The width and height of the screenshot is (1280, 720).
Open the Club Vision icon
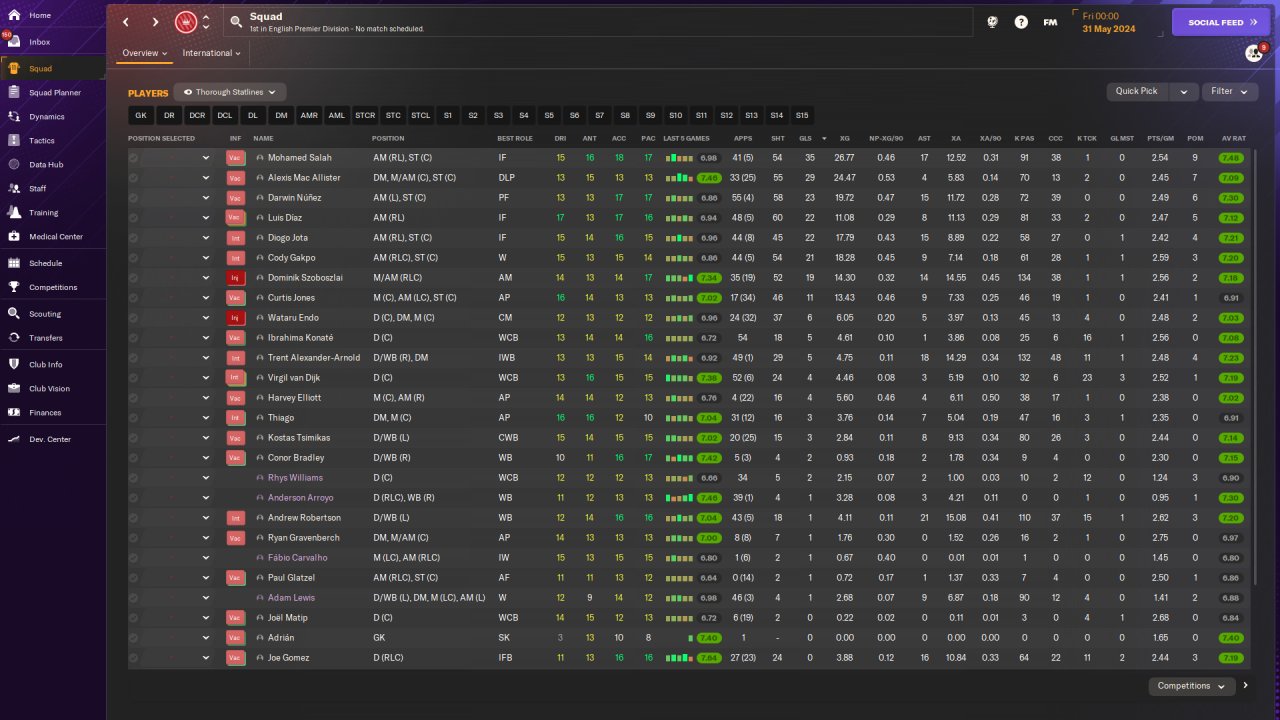[14, 388]
